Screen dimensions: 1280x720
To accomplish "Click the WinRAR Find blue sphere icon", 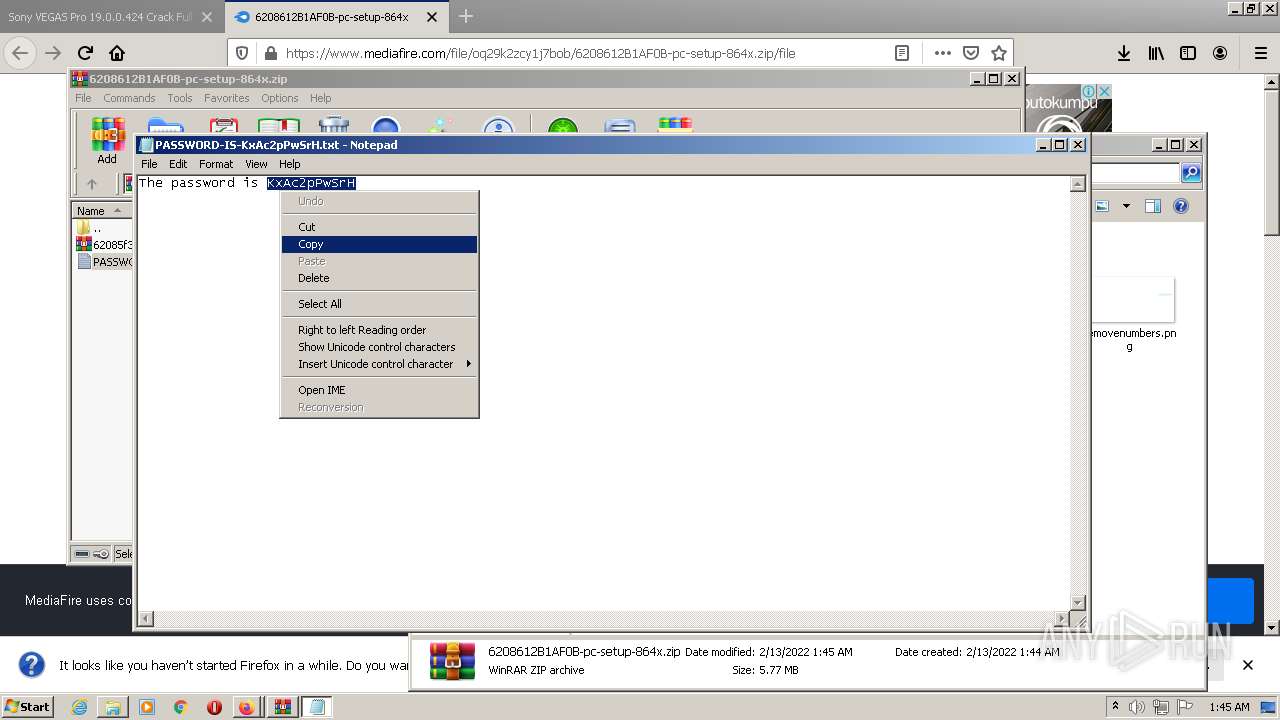I will coord(386,126).
